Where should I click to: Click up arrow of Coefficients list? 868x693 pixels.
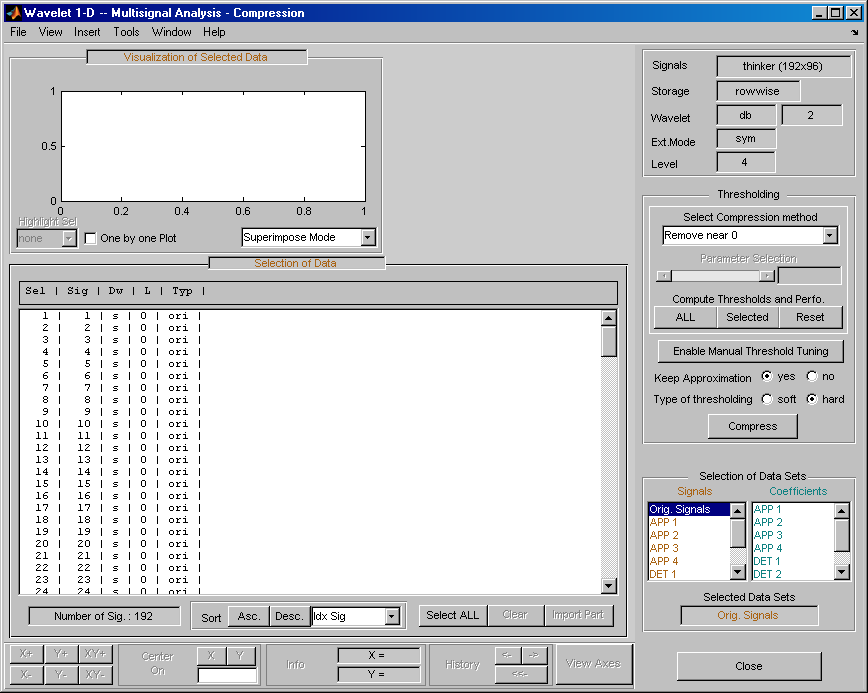click(x=841, y=511)
